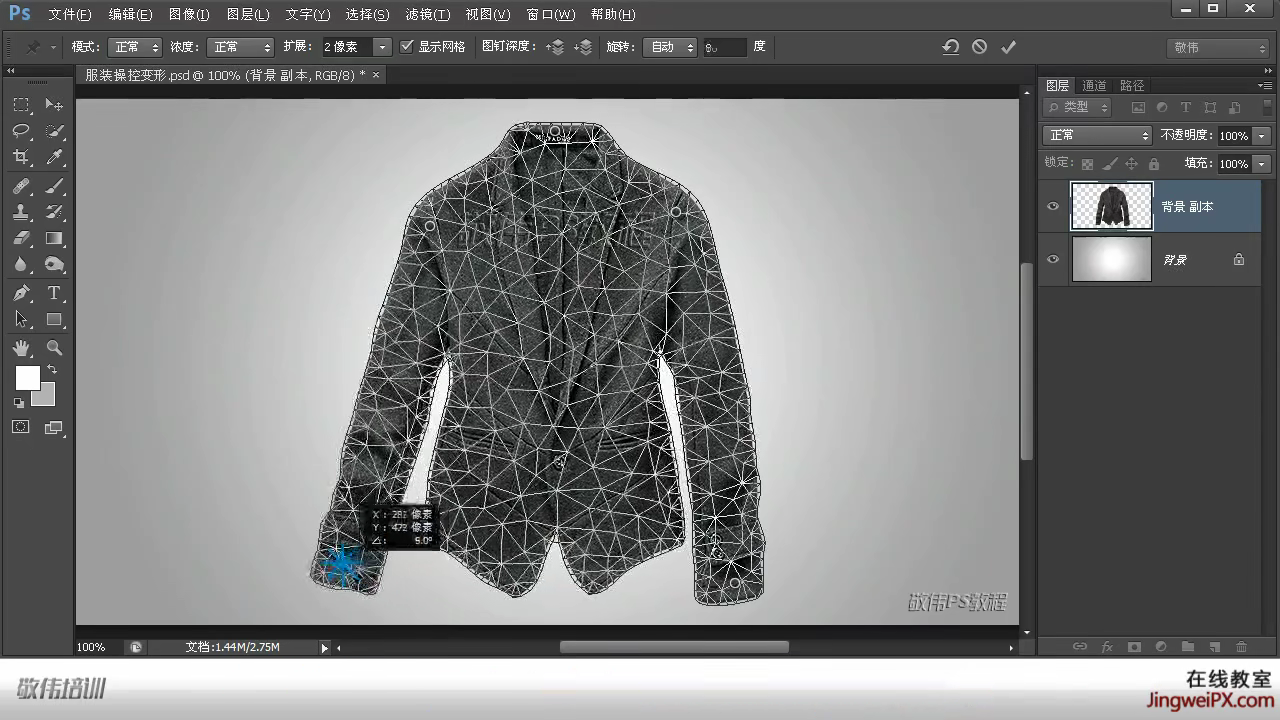
Task: Select the Horizontal Type tool
Action: pos(54,293)
